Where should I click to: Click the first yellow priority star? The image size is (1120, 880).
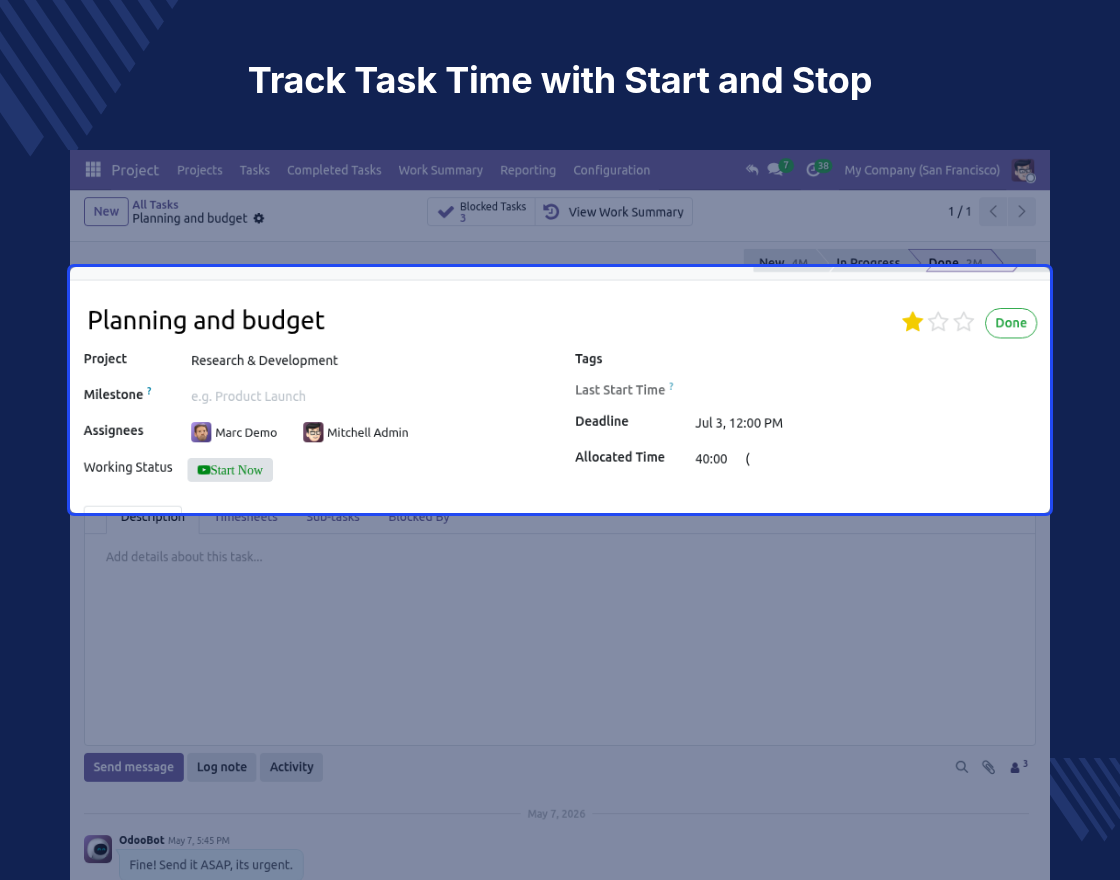(912, 322)
